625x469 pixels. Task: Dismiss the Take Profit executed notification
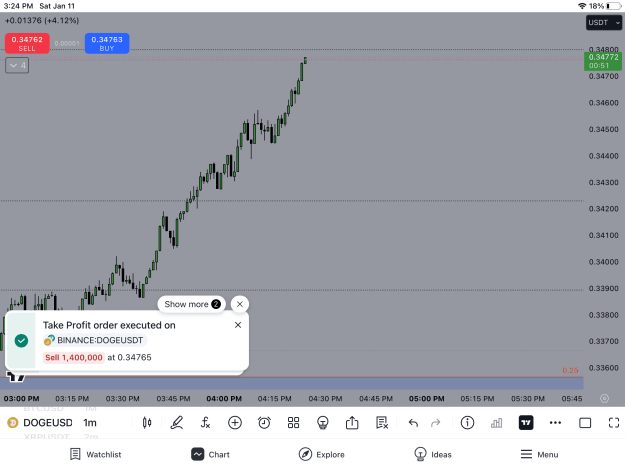238,325
